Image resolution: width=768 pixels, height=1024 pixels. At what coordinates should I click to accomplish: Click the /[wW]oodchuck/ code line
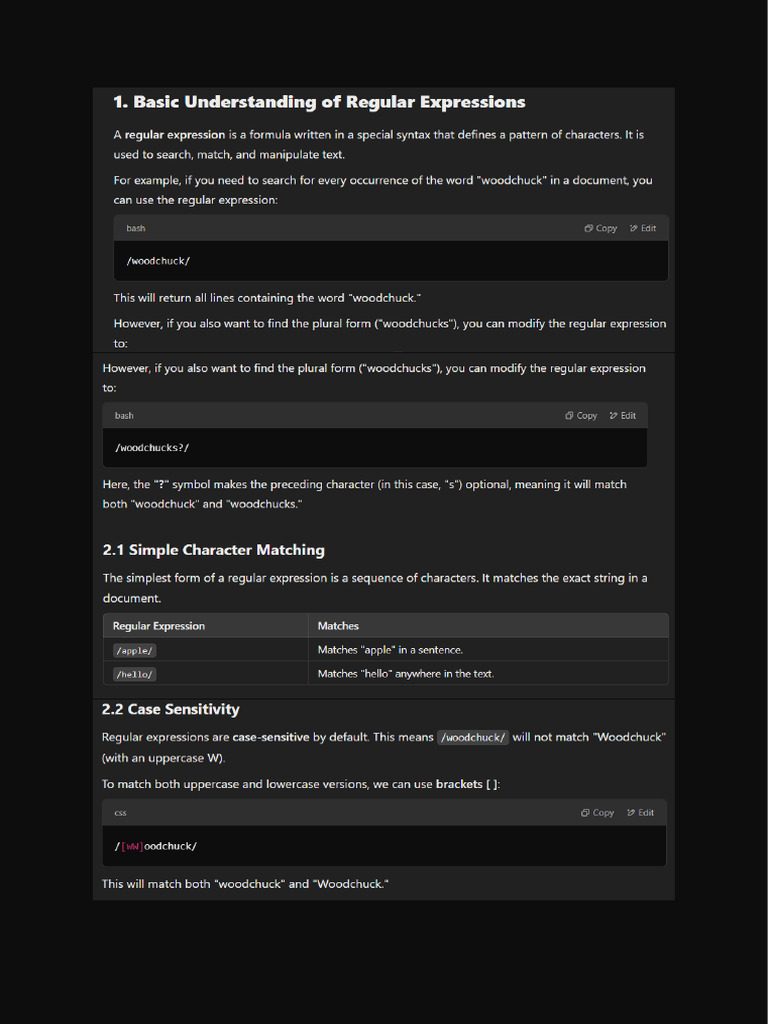click(156, 846)
